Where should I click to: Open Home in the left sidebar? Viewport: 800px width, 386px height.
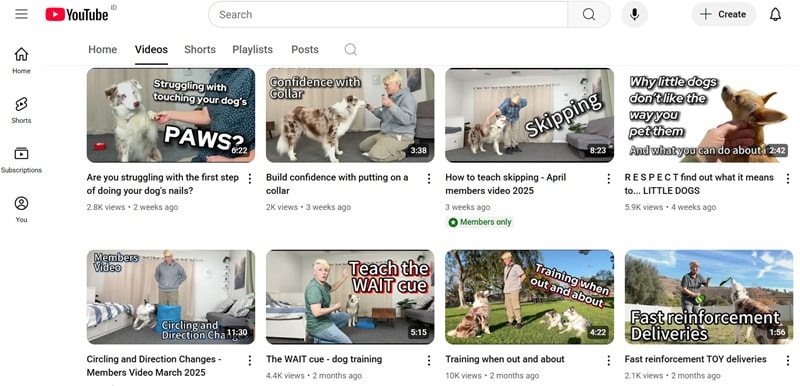click(x=21, y=60)
